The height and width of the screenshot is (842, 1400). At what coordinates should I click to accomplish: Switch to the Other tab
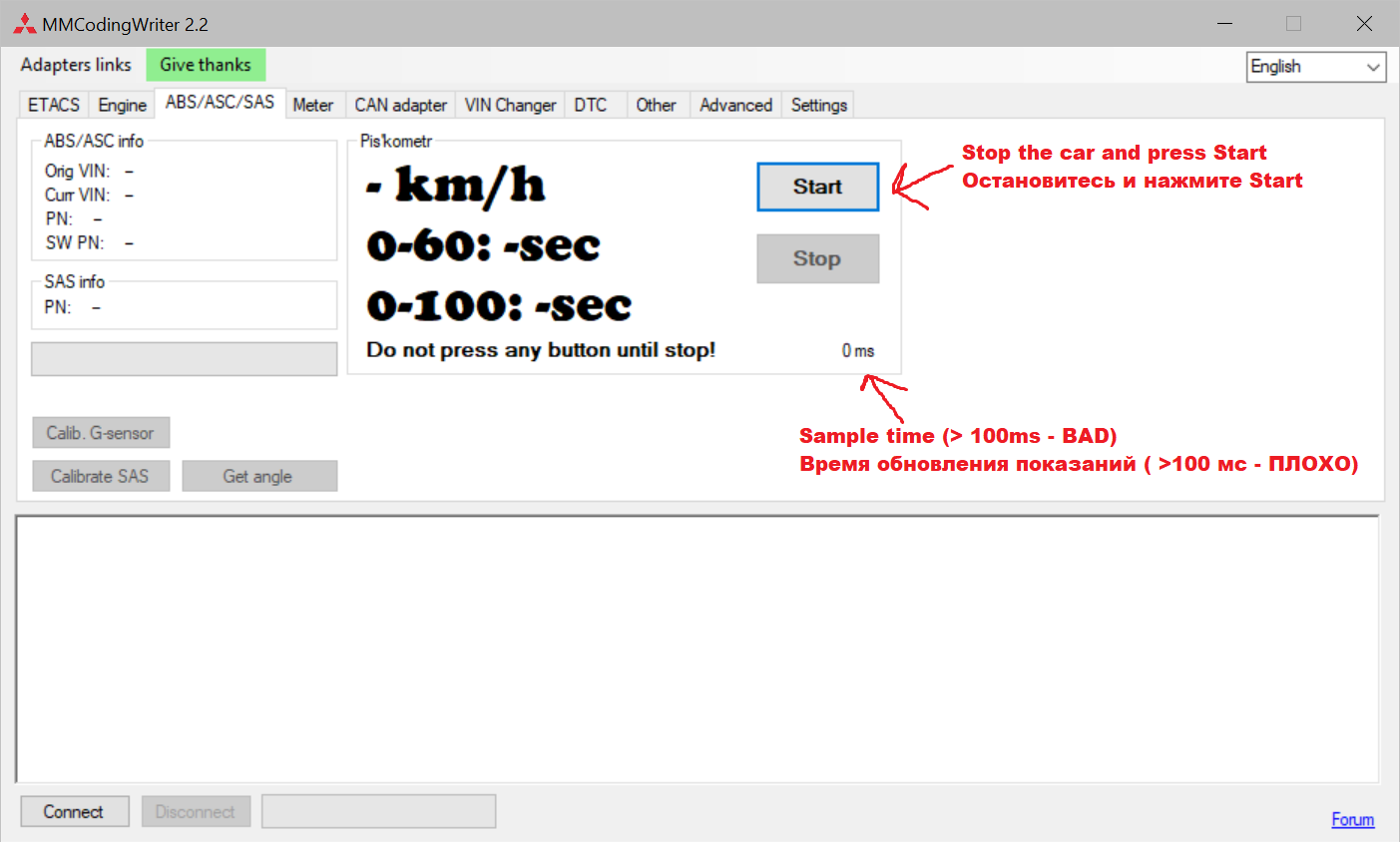tap(656, 106)
